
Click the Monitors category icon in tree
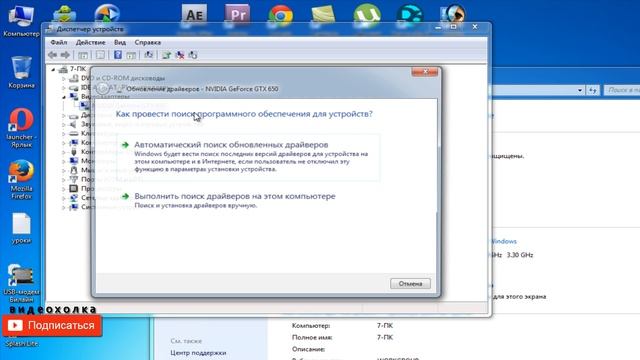pos(74,161)
